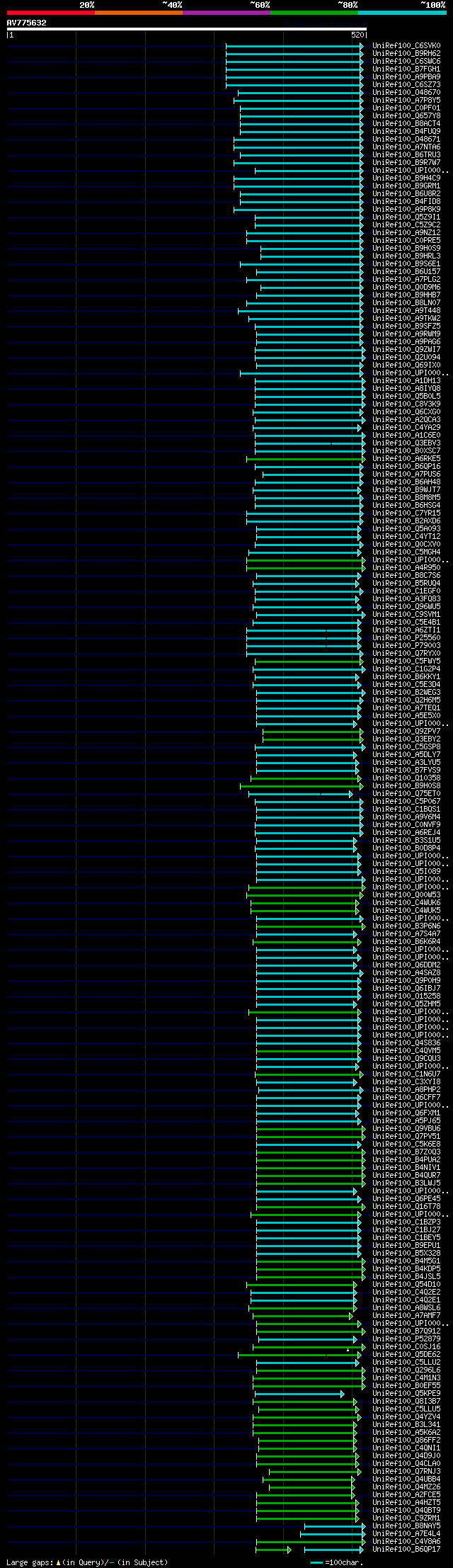Open hit UniRef100_C6SVK0
Image resolution: width=453 pixels, height=1568 pixels.
click(x=406, y=45)
